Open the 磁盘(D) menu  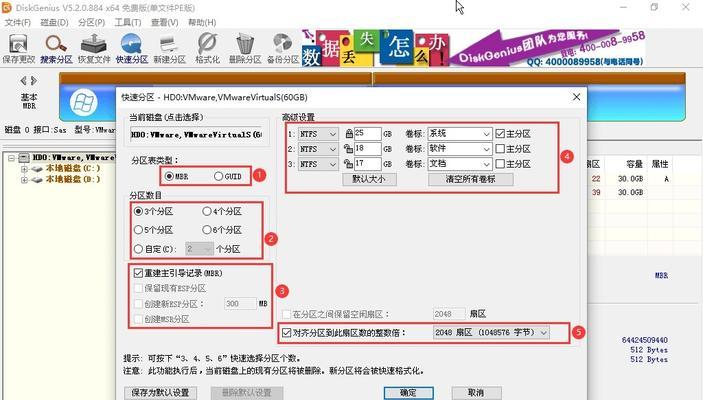(x=54, y=22)
